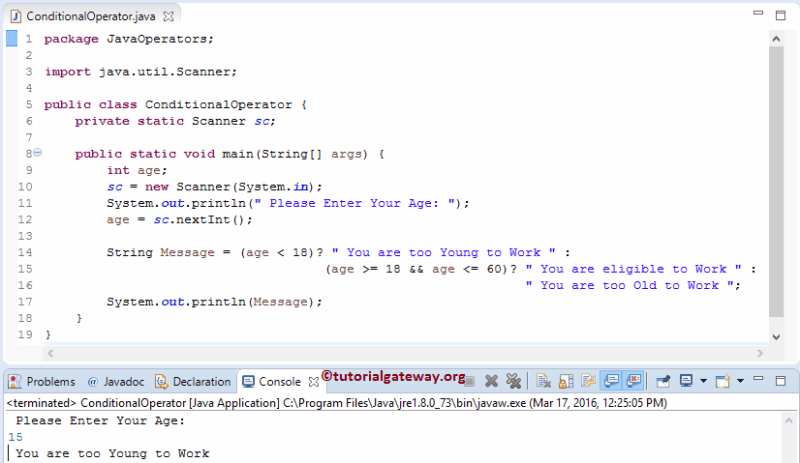Switch to the Problems tab
Screen dimensions: 800x463
(42, 382)
